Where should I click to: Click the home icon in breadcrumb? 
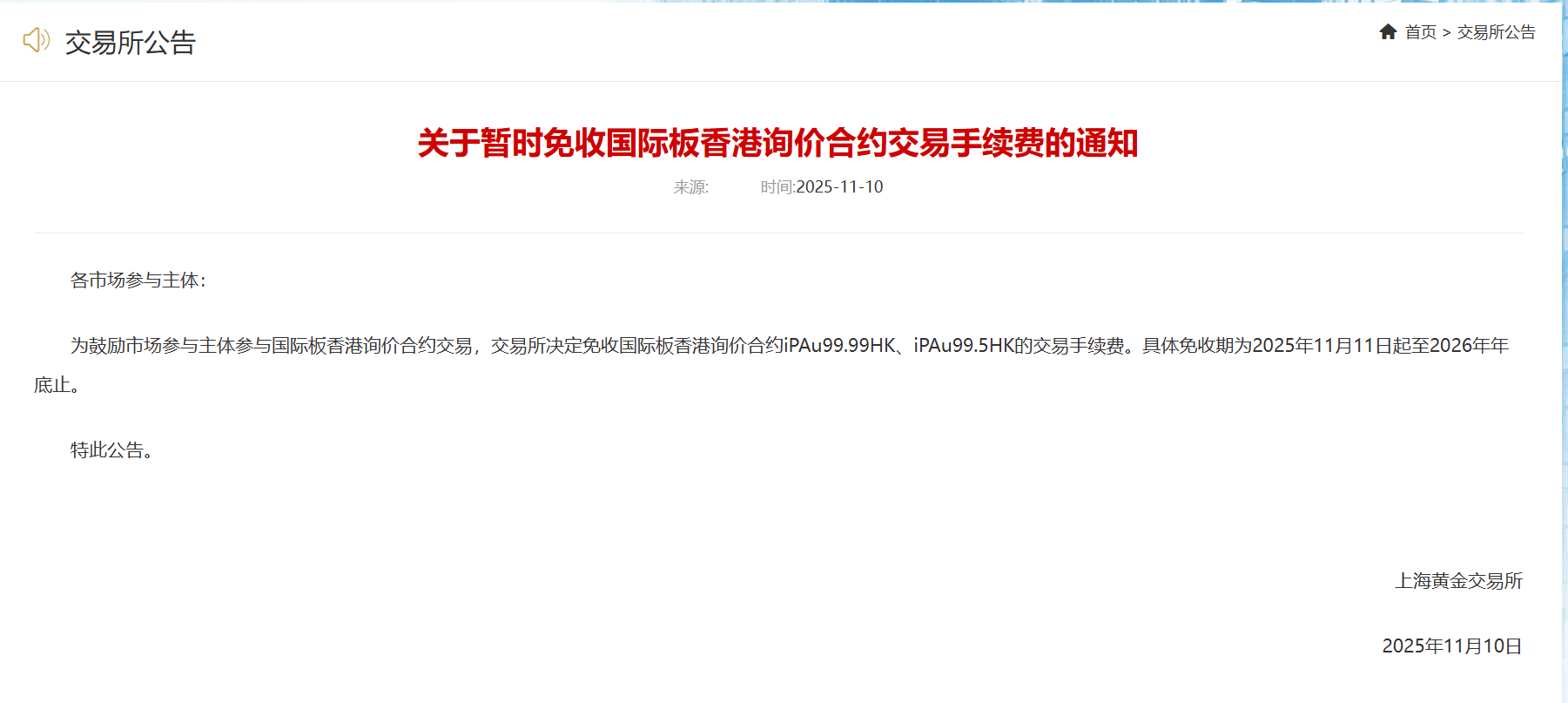click(1388, 32)
